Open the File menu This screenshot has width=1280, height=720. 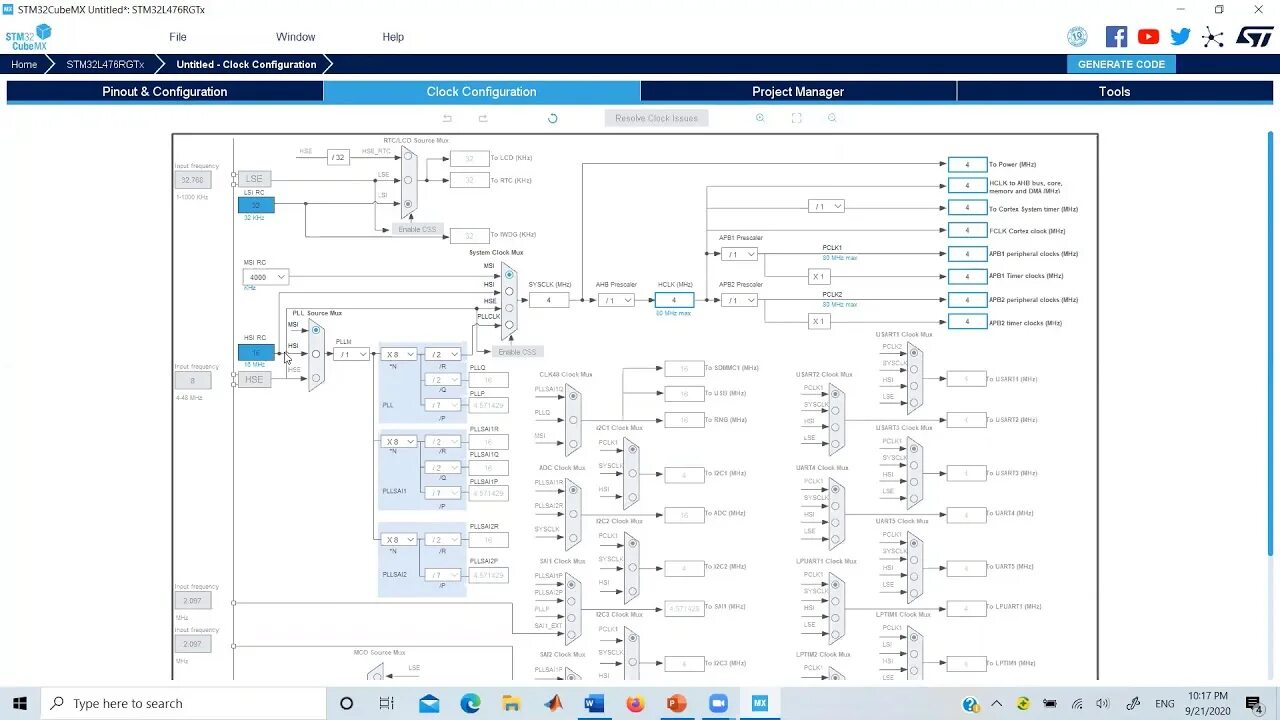[178, 37]
